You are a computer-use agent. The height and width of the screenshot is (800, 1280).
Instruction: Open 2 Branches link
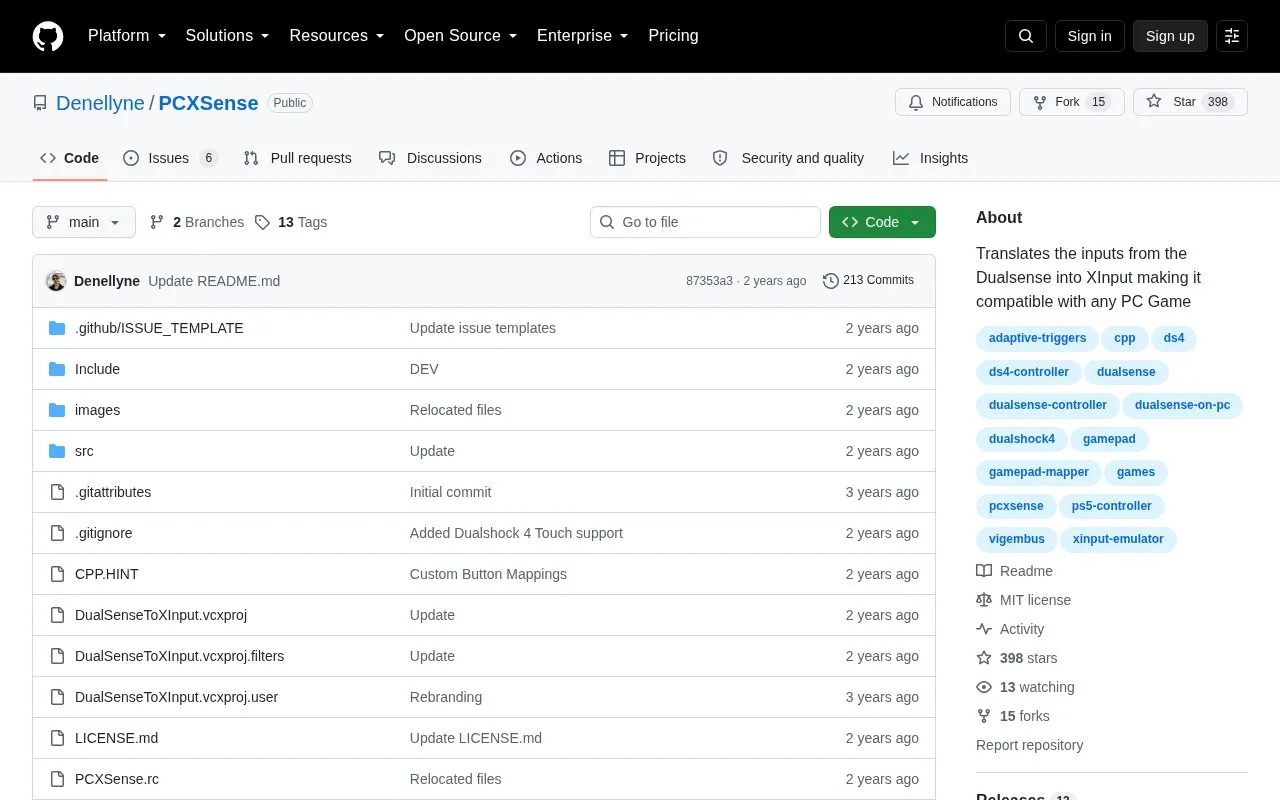(197, 222)
